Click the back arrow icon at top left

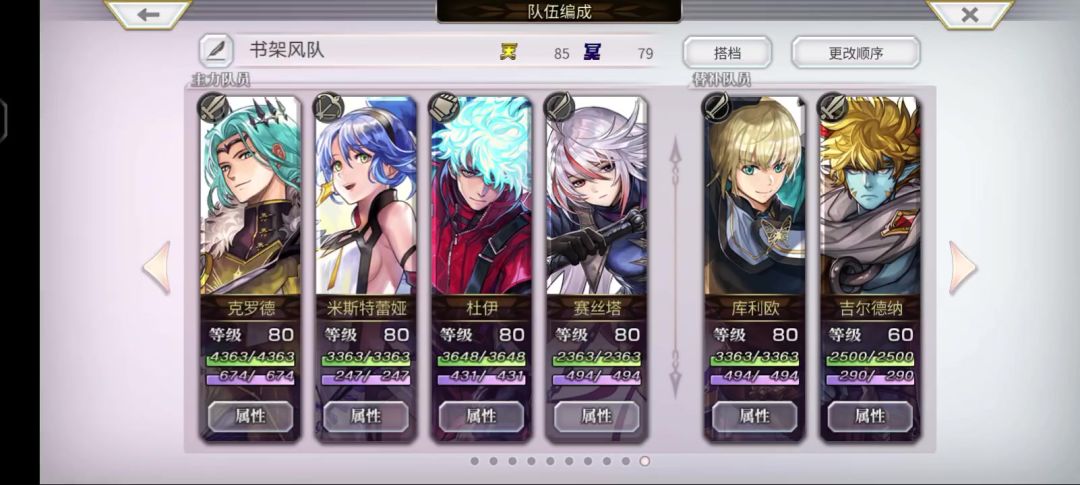tap(148, 14)
